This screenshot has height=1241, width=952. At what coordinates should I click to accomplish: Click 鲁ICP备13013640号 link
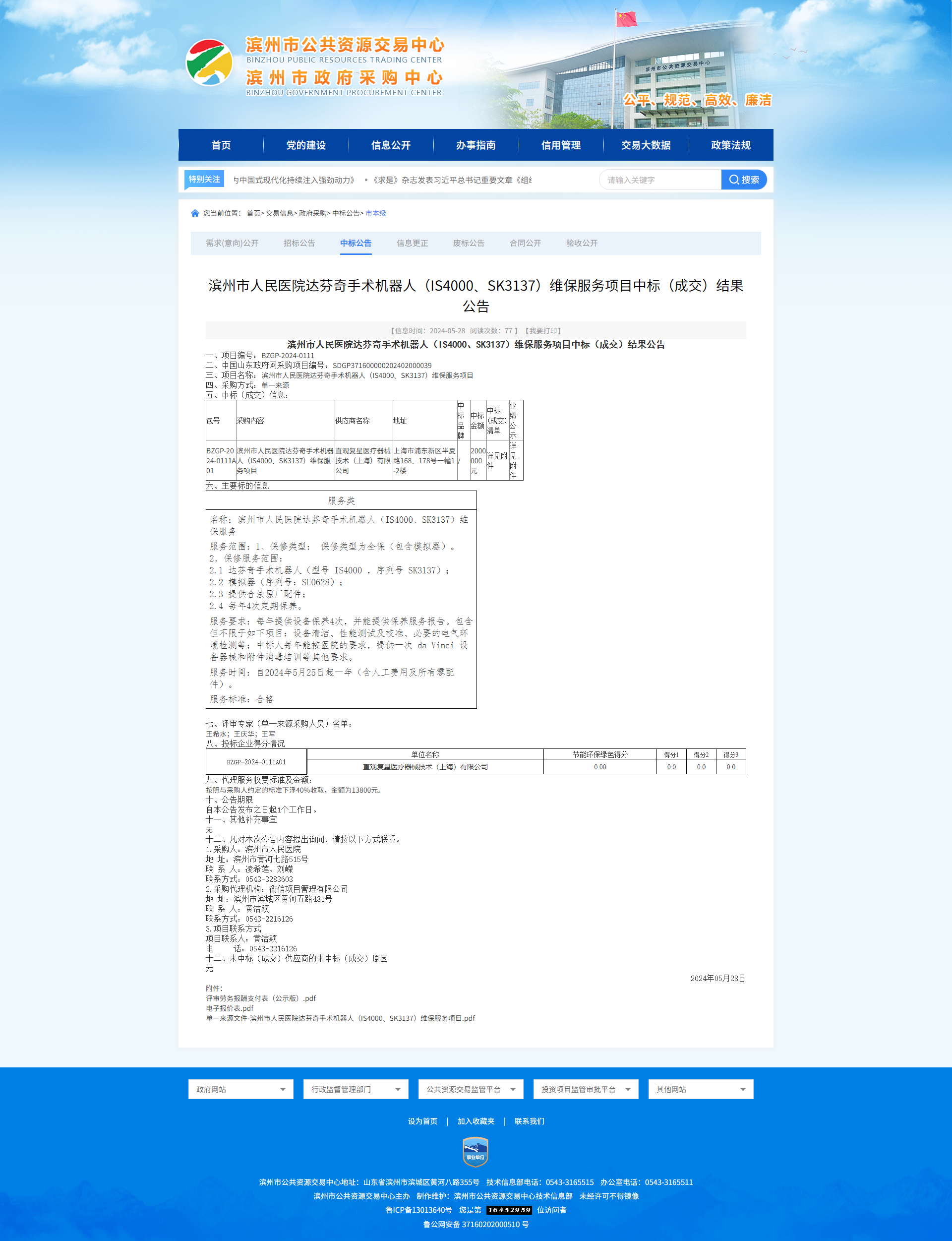[x=419, y=1210]
